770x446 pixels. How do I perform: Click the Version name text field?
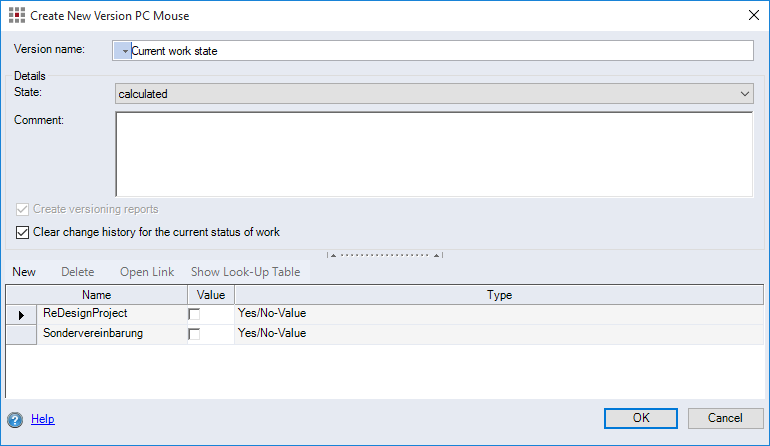point(440,51)
